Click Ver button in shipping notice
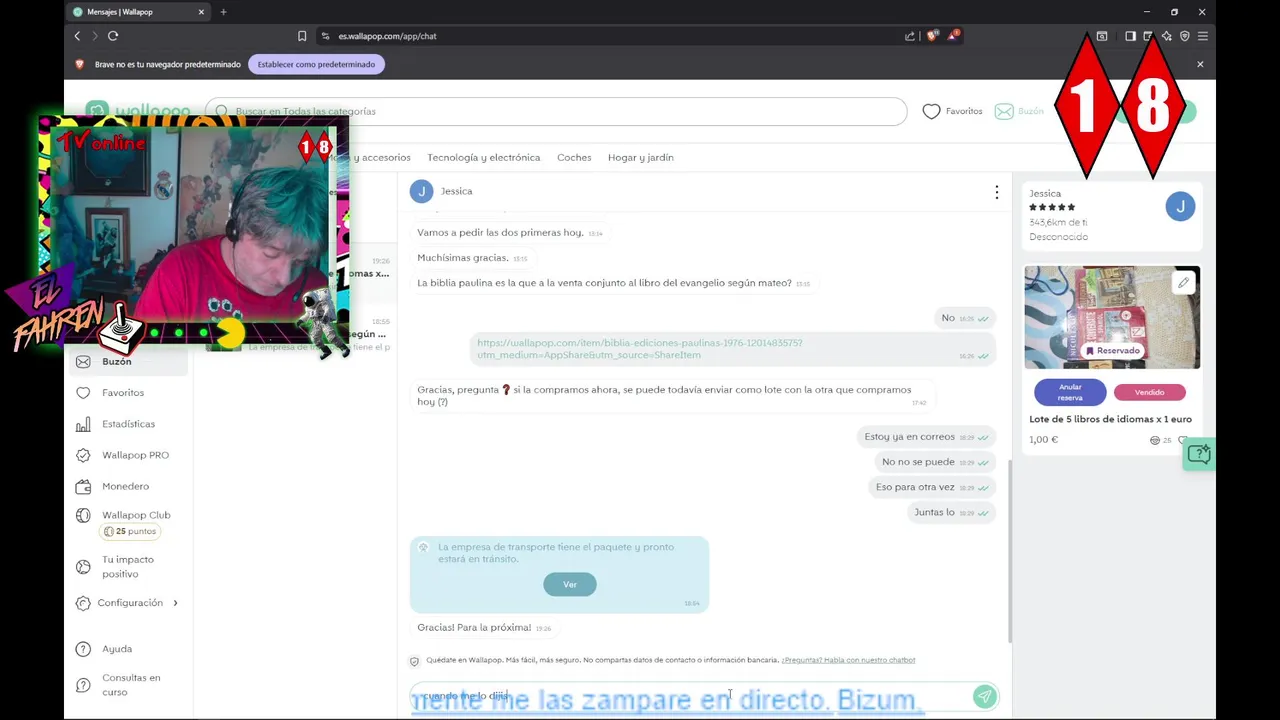This screenshot has height=720, width=1280. [x=570, y=584]
